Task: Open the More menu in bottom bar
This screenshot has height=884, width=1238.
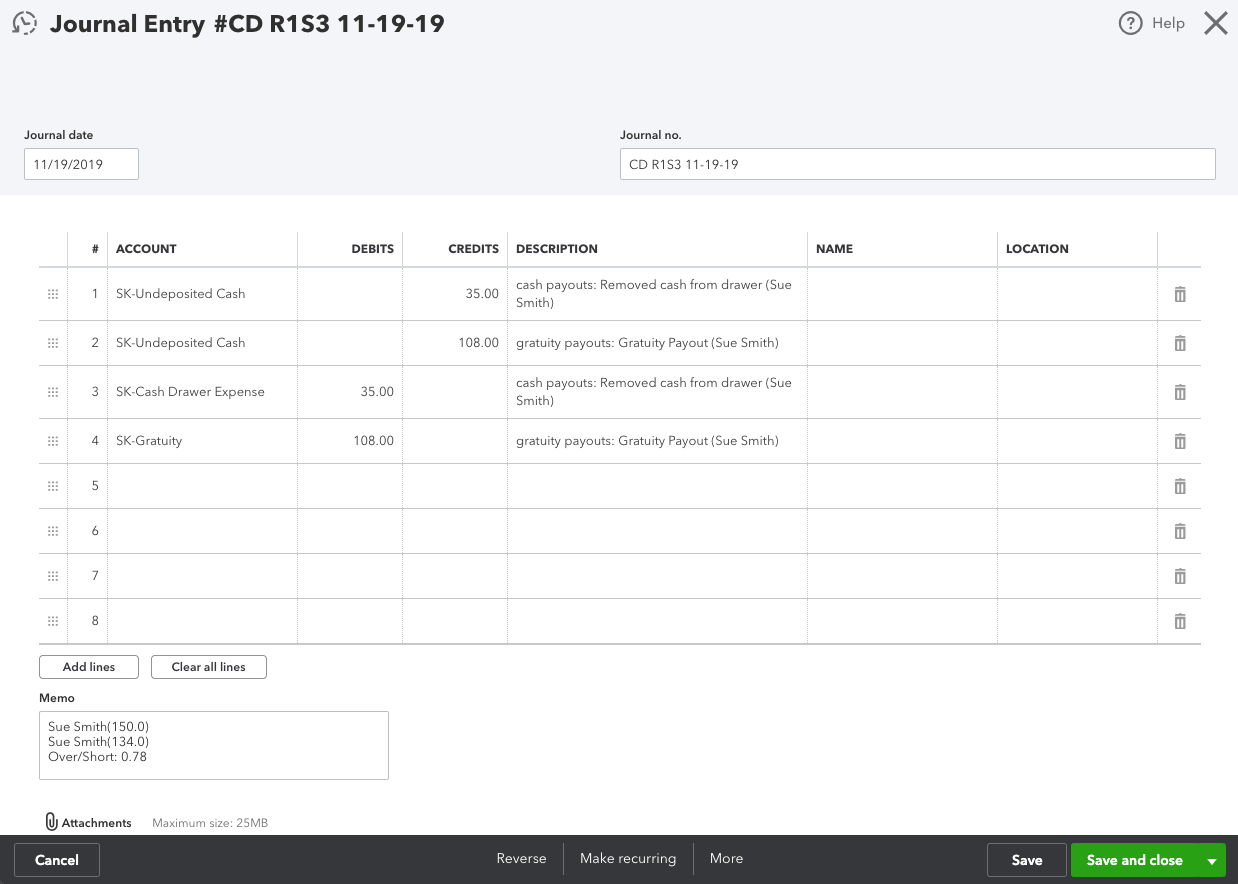Action: 726,859
